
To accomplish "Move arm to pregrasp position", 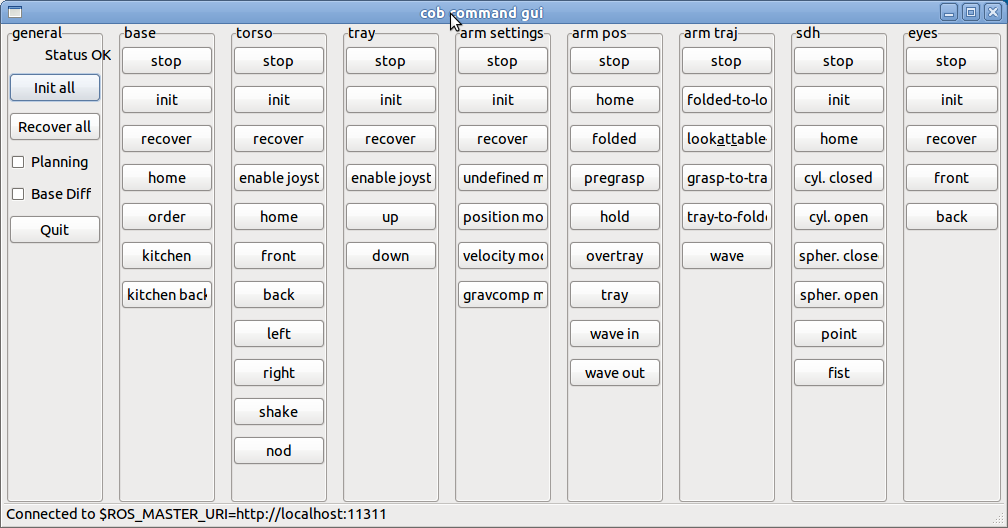I will [615, 178].
